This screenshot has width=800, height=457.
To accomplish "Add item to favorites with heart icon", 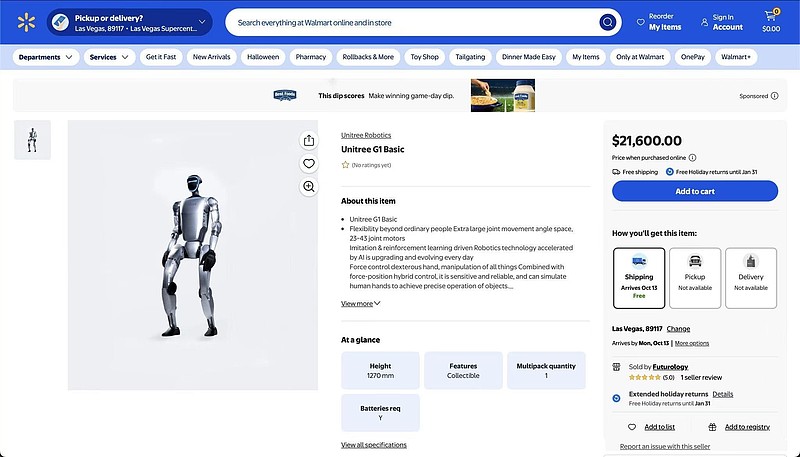I will pyautogui.click(x=309, y=163).
